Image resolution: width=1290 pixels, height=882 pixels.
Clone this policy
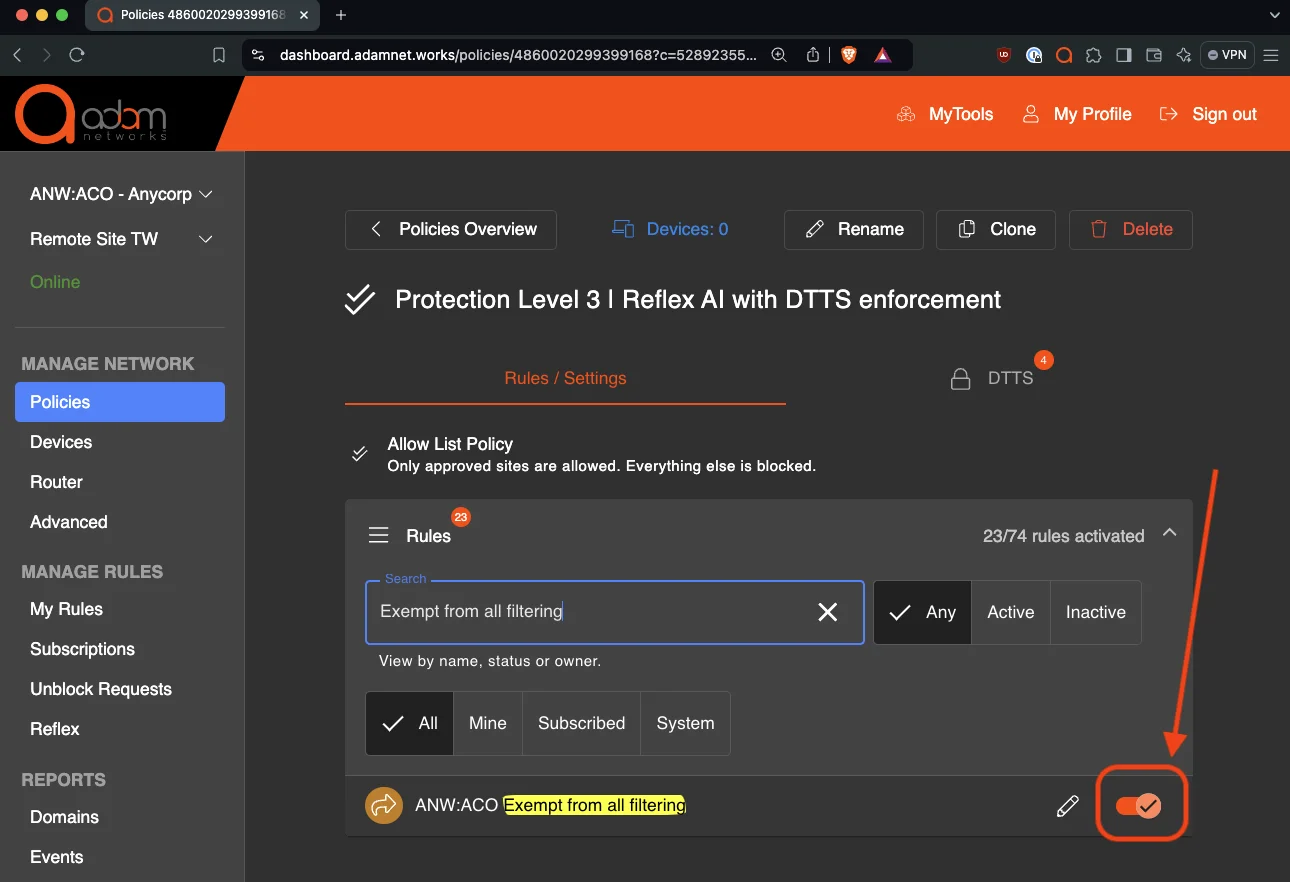[998, 229]
